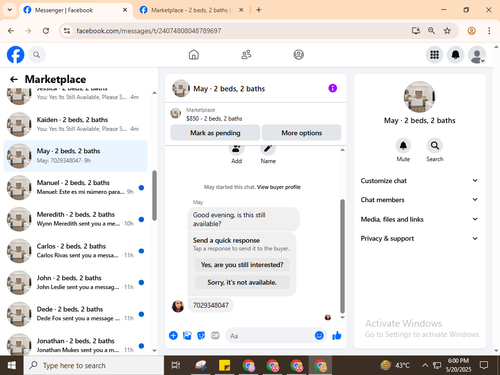Open the Facebook search magnifier

click(37, 55)
